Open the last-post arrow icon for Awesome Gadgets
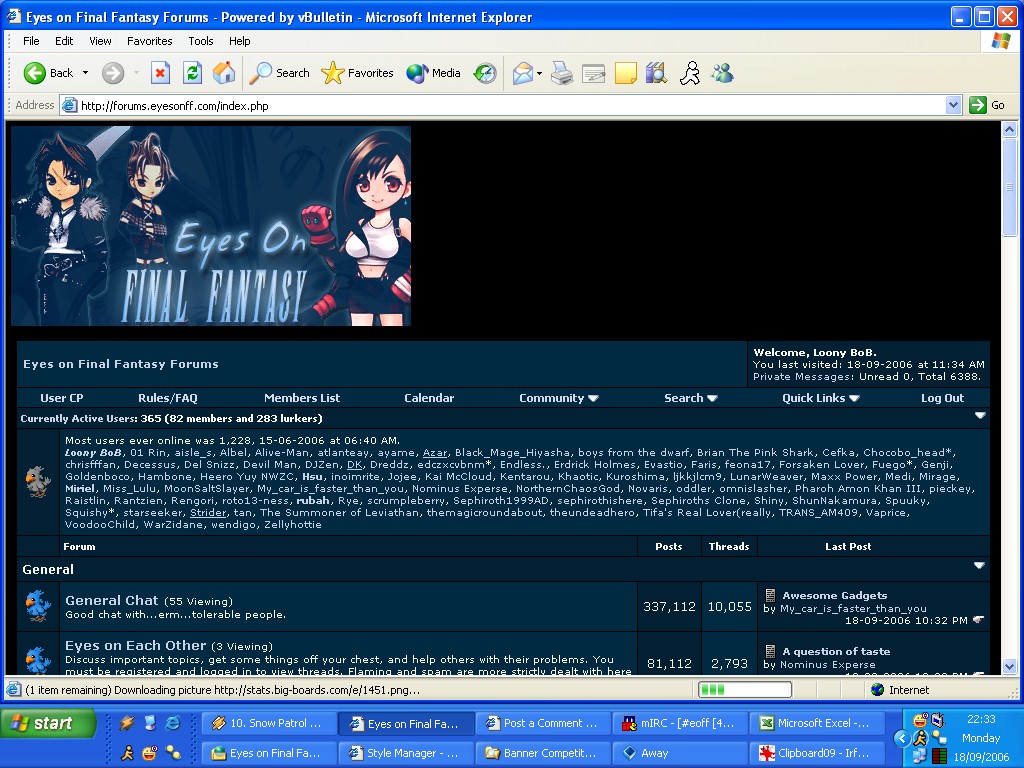 coord(978,620)
